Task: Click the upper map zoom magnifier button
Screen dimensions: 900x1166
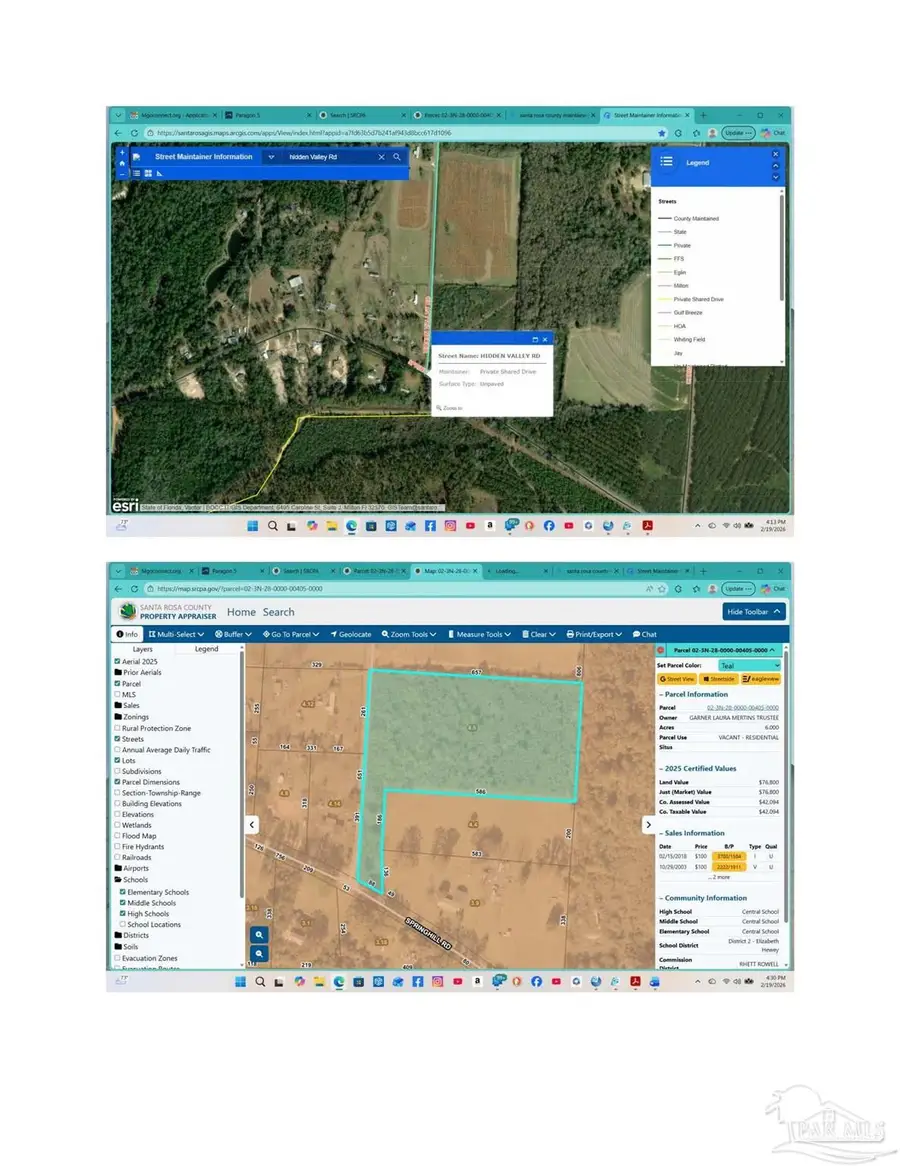Action: coord(259,934)
